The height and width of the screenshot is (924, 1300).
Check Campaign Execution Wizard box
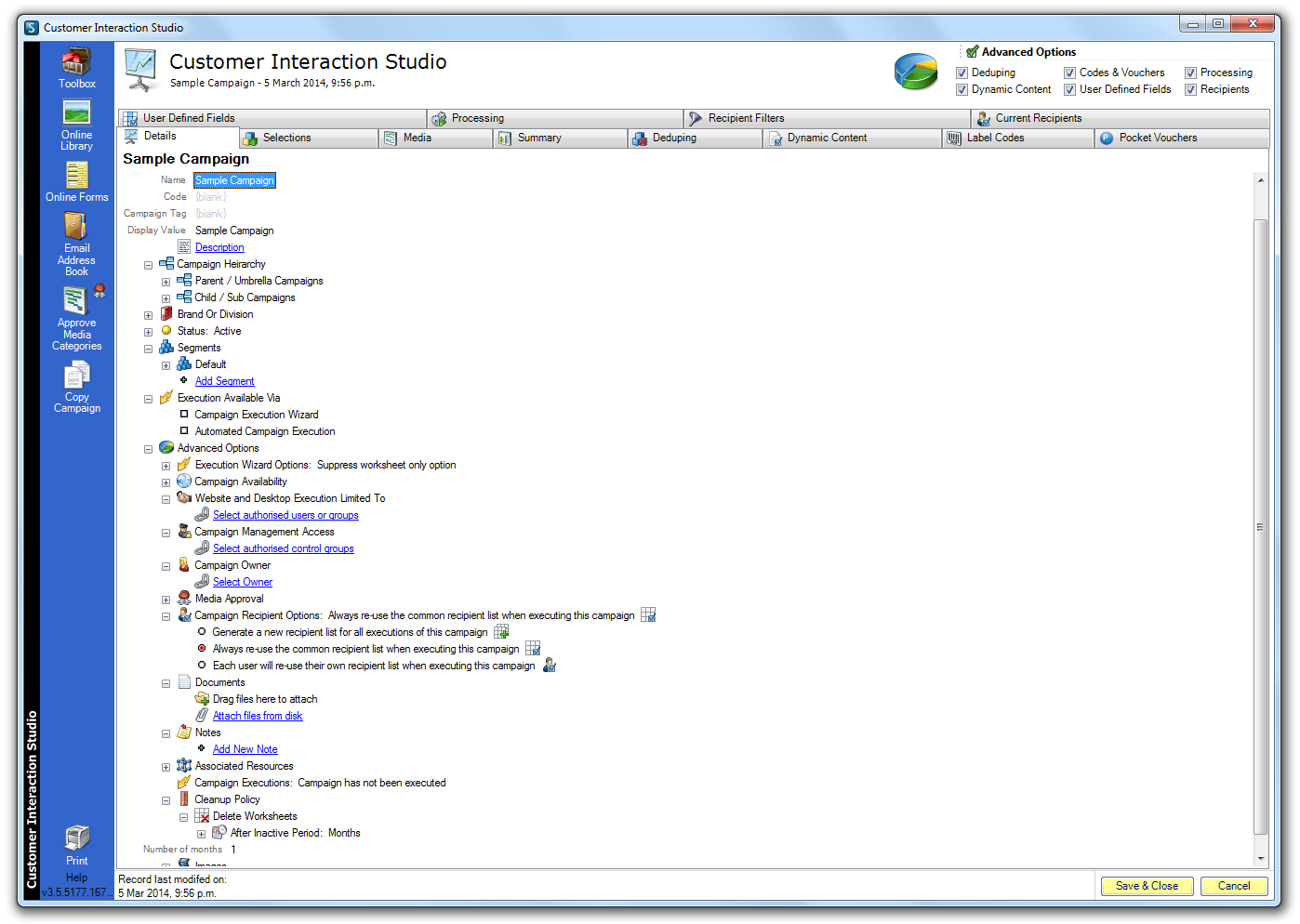[x=184, y=415]
